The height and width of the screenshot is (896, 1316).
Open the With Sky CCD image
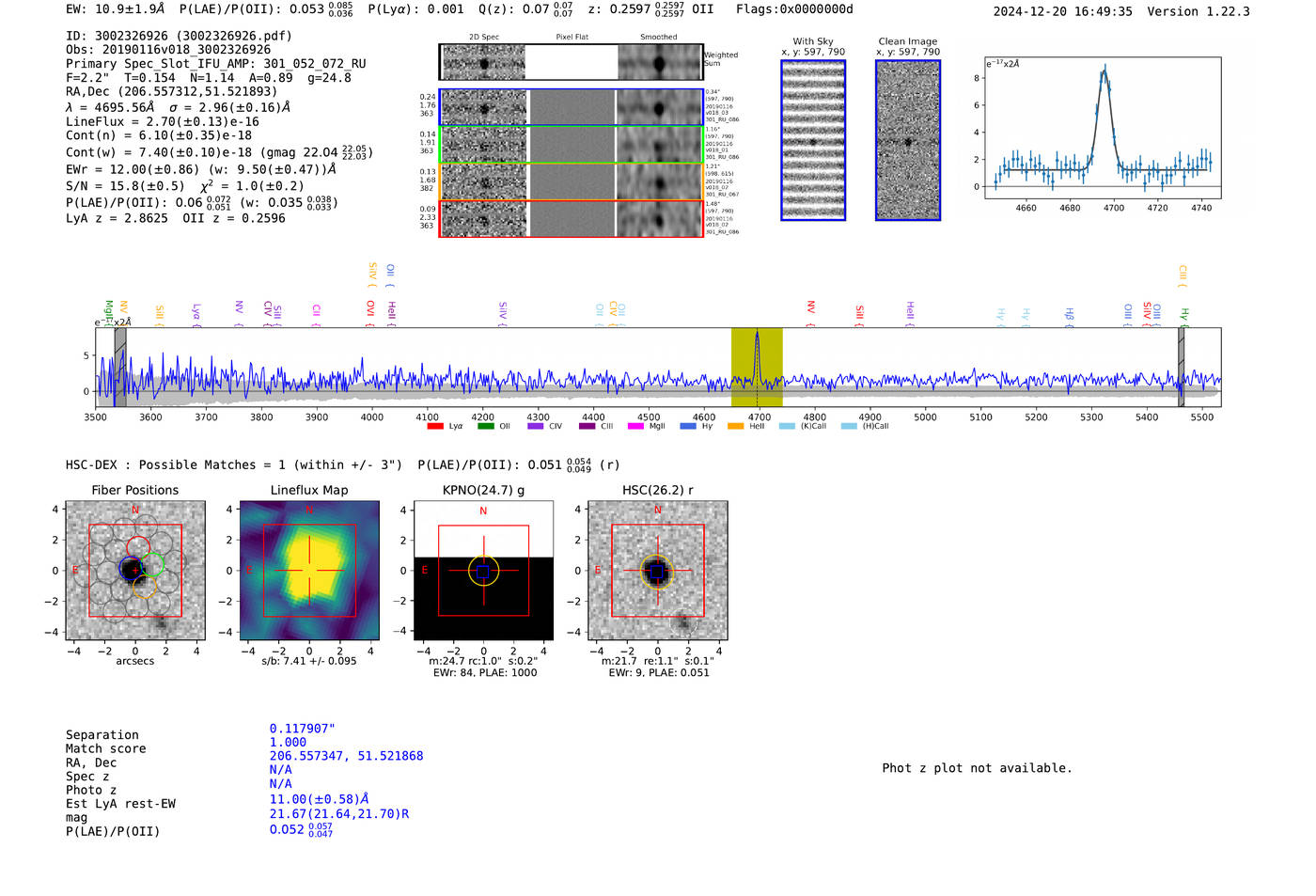tap(813, 140)
